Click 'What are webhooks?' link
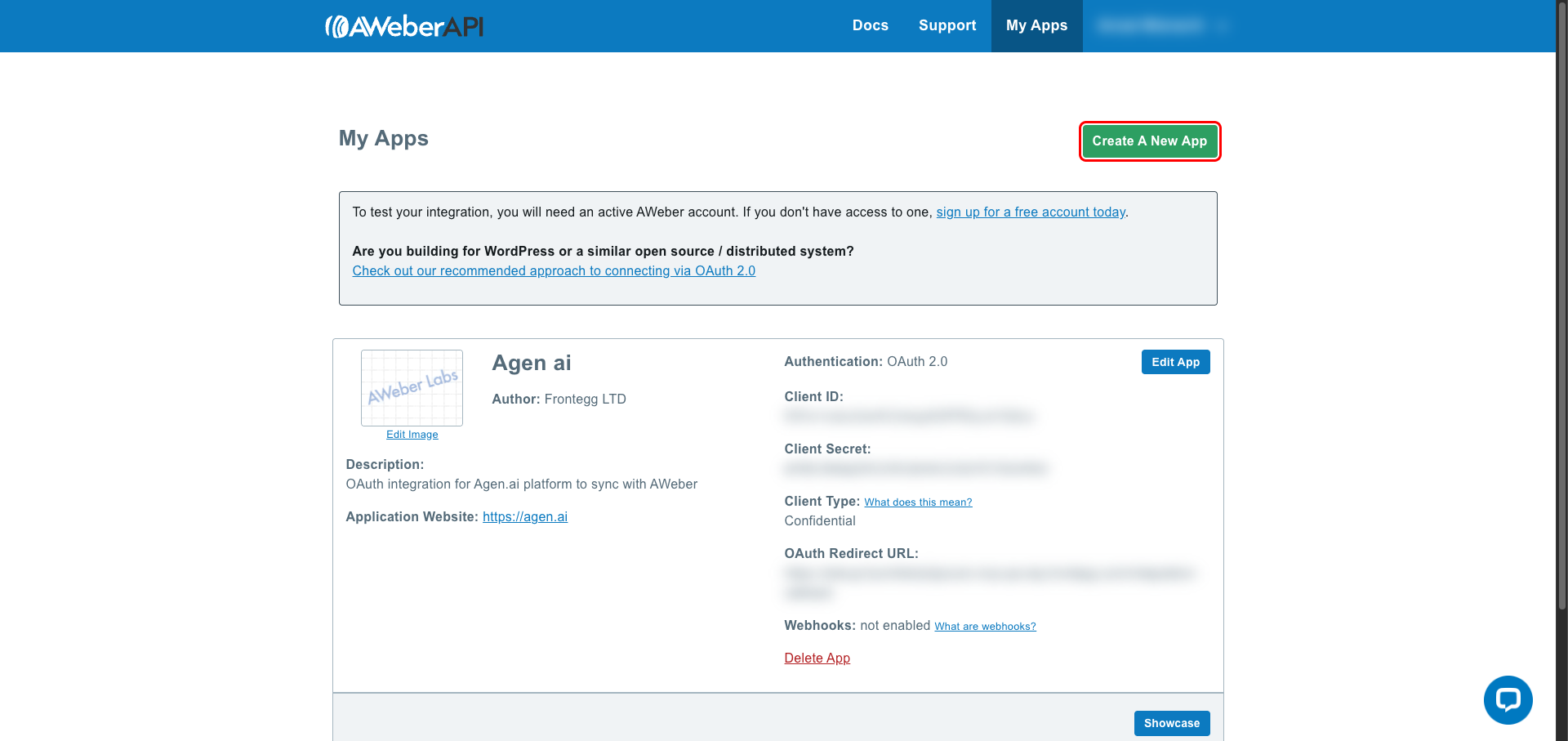 985,626
